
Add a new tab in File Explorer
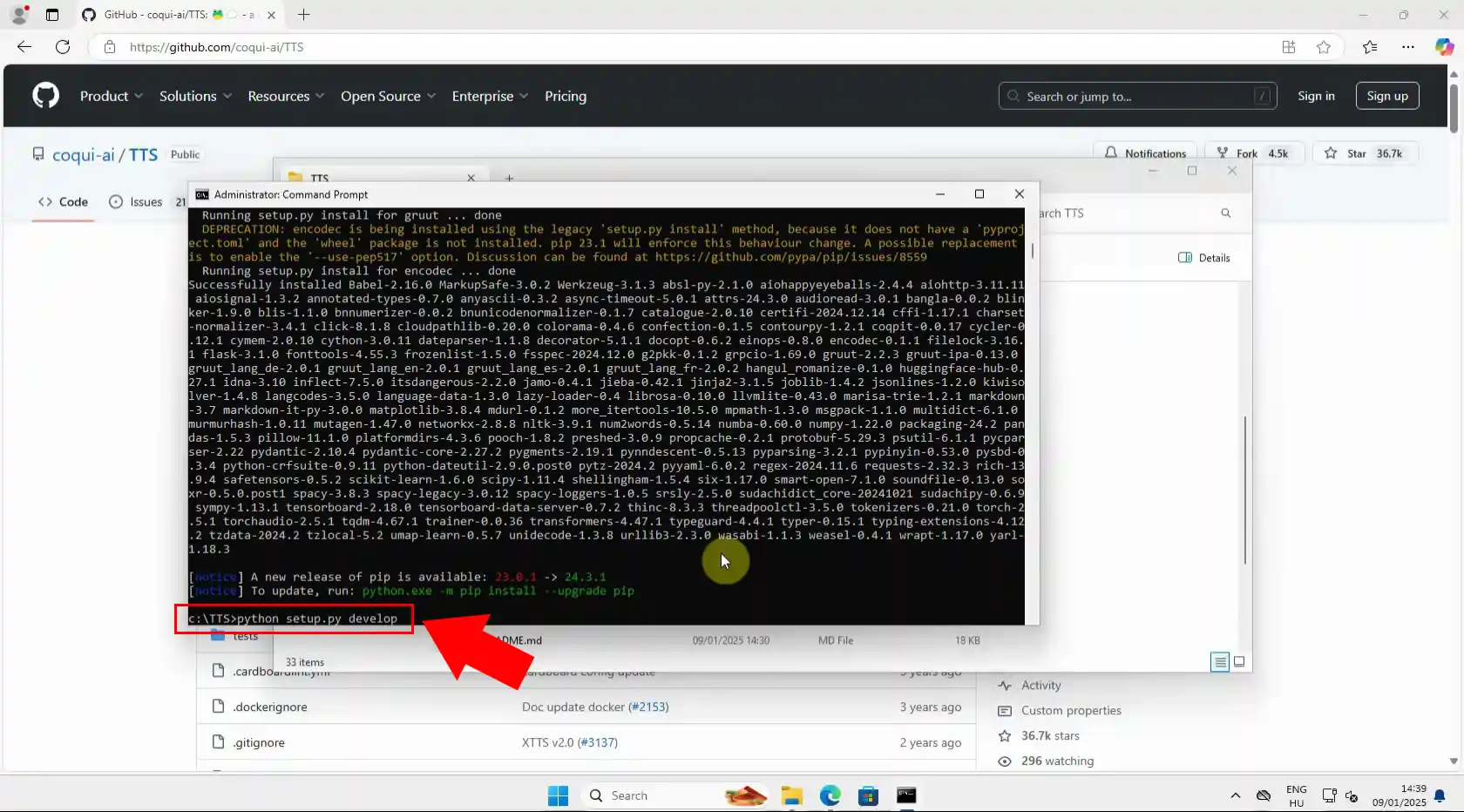point(510,178)
